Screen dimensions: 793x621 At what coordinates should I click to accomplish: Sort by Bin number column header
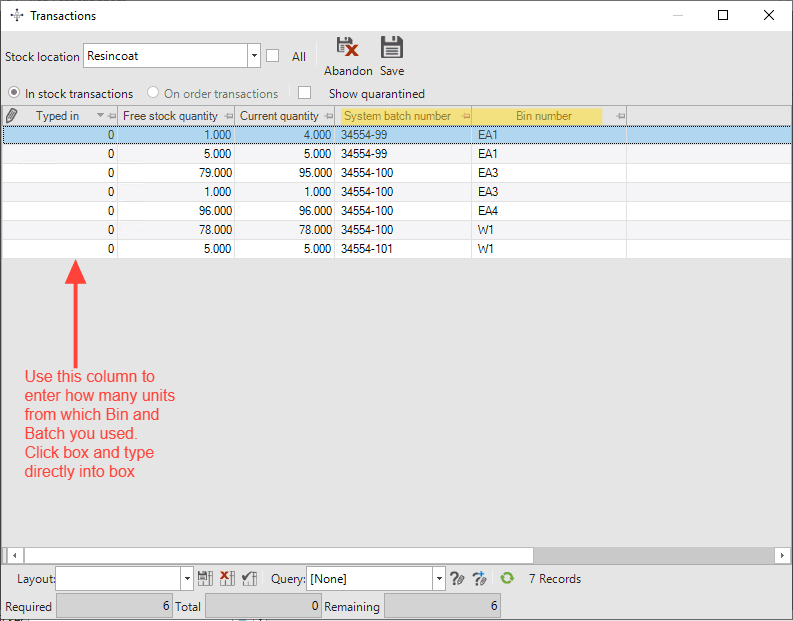(x=544, y=116)
